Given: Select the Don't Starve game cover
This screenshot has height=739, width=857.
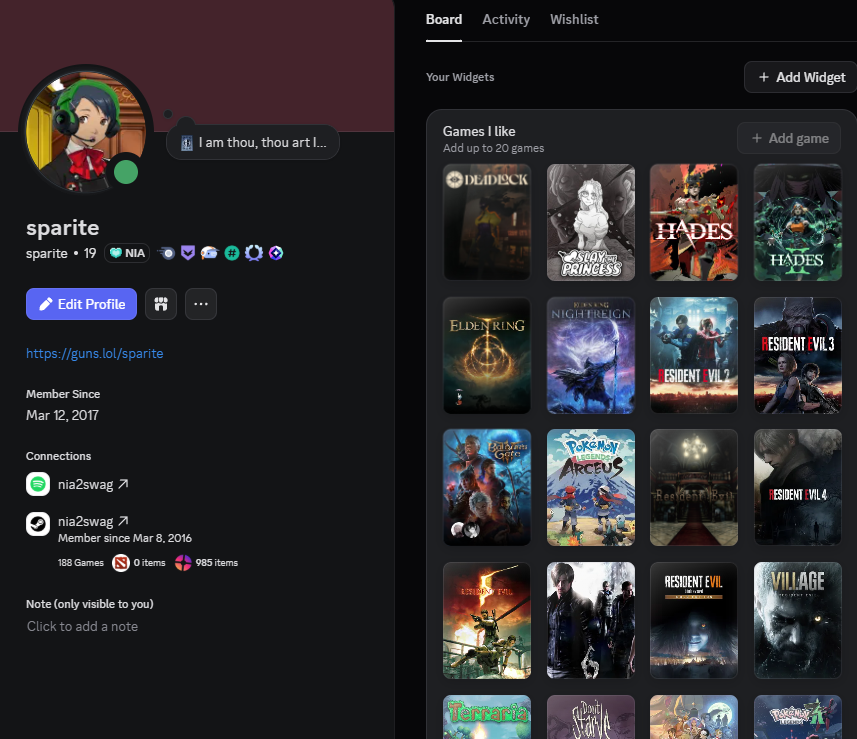Looking at the screenshot, I should pyautogui.click(x=591, y=717).
